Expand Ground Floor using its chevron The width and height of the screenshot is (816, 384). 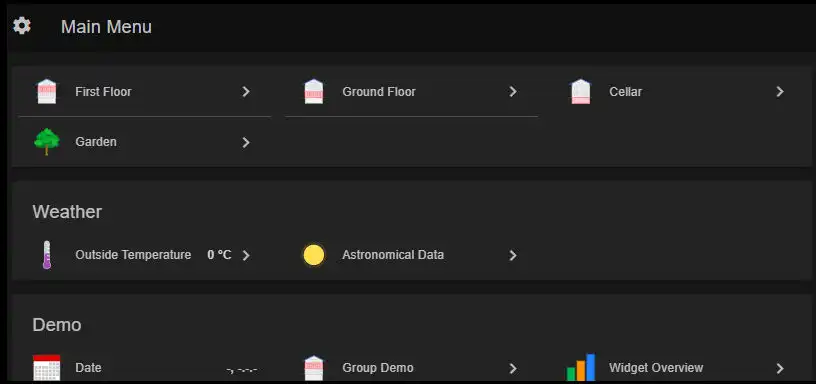513,92
